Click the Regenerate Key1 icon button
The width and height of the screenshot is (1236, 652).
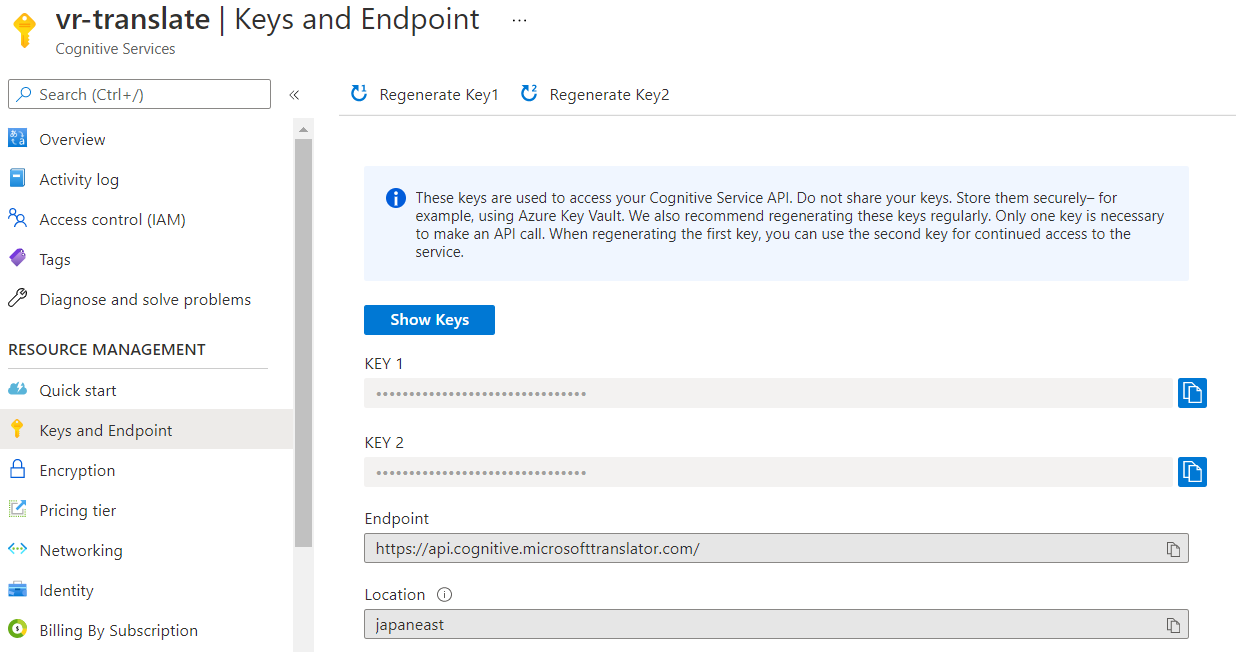pos(359,95)
